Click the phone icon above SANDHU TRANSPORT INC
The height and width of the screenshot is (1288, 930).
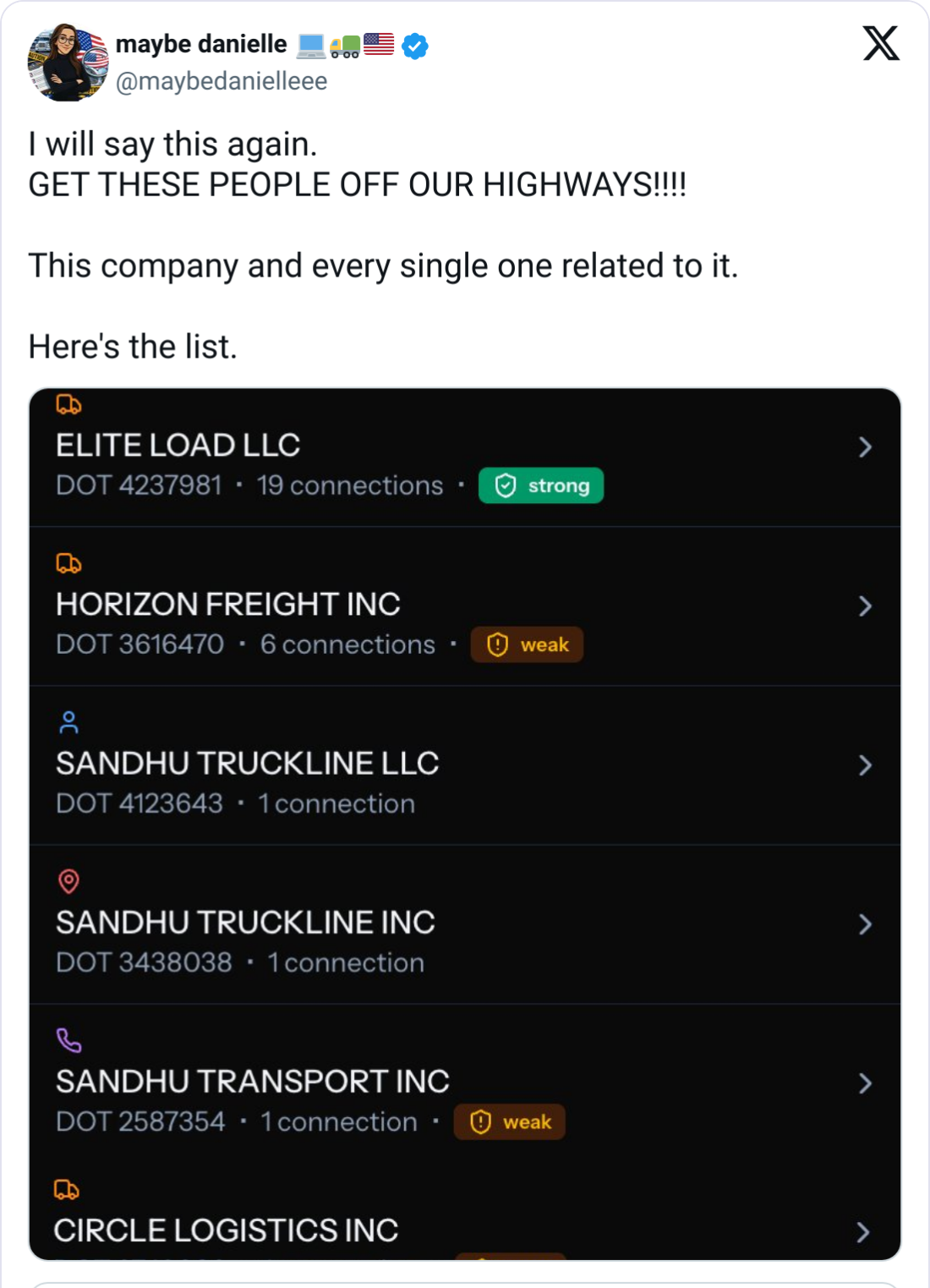point(68,1040)
